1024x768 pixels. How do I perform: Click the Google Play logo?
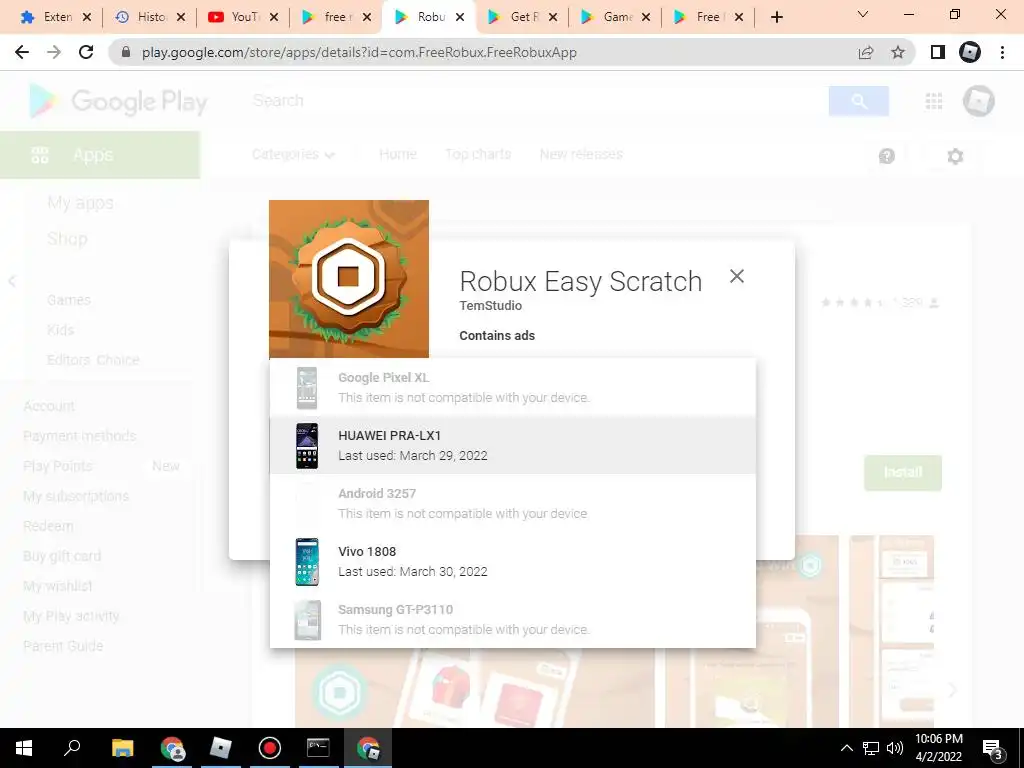[118, 101]
